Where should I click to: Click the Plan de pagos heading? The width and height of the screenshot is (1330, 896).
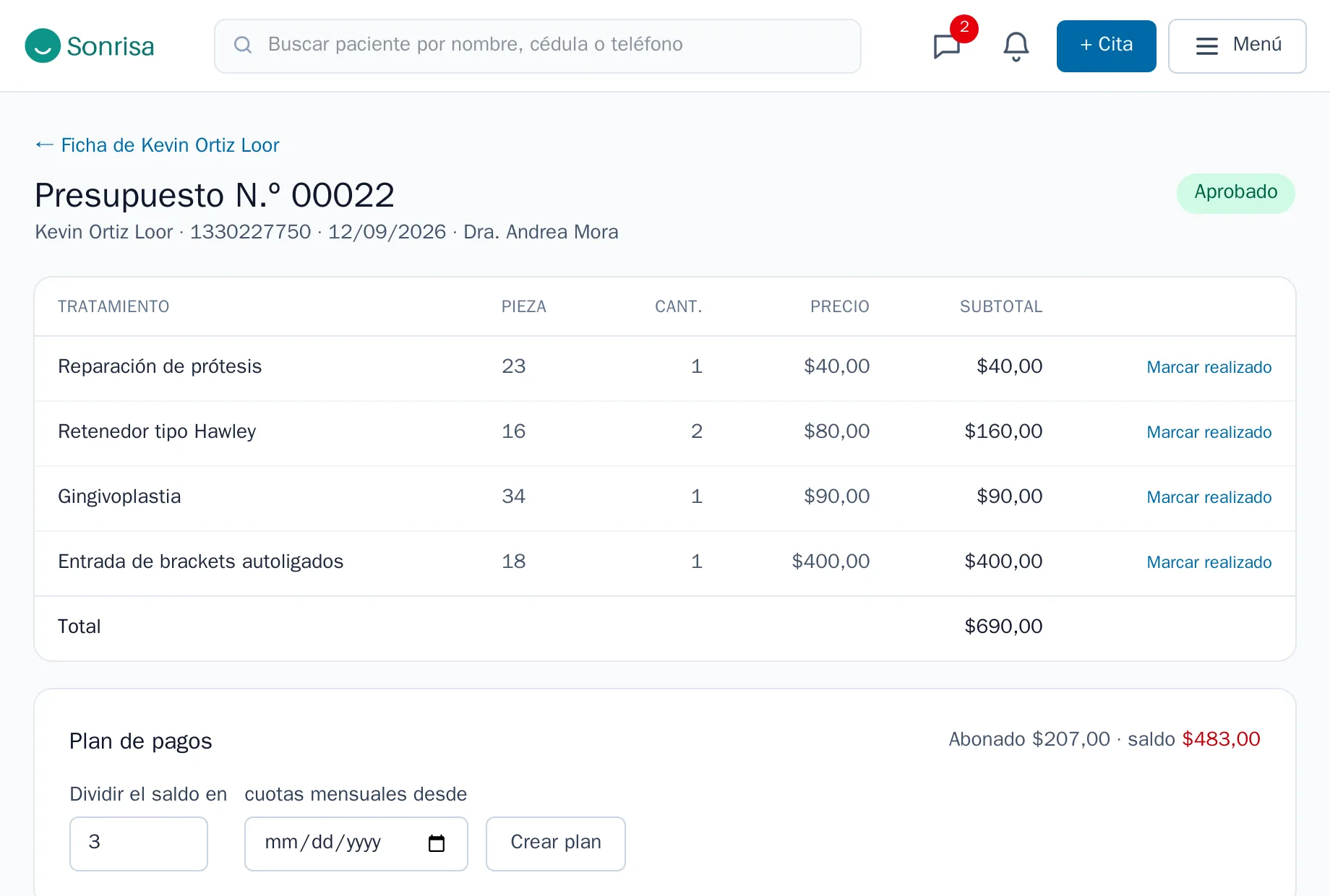tap(141, 741)
